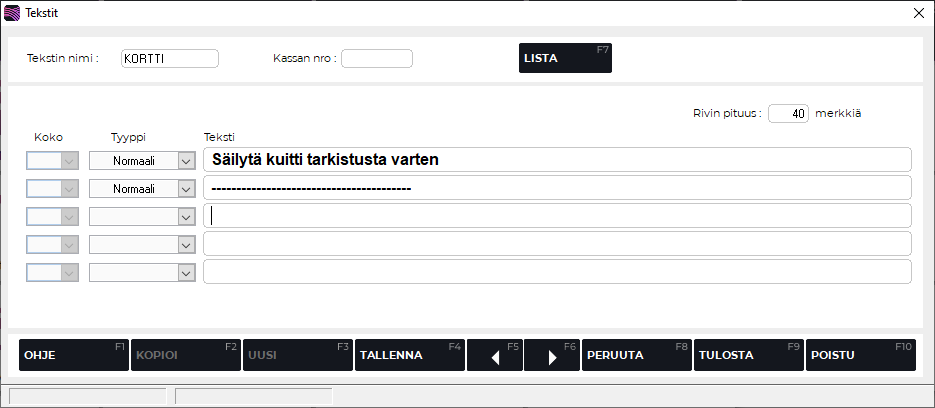The width and height of the screenshot is (935, 408).
Task: Save with the TALLENNA button
Action: tap(410, 355)
